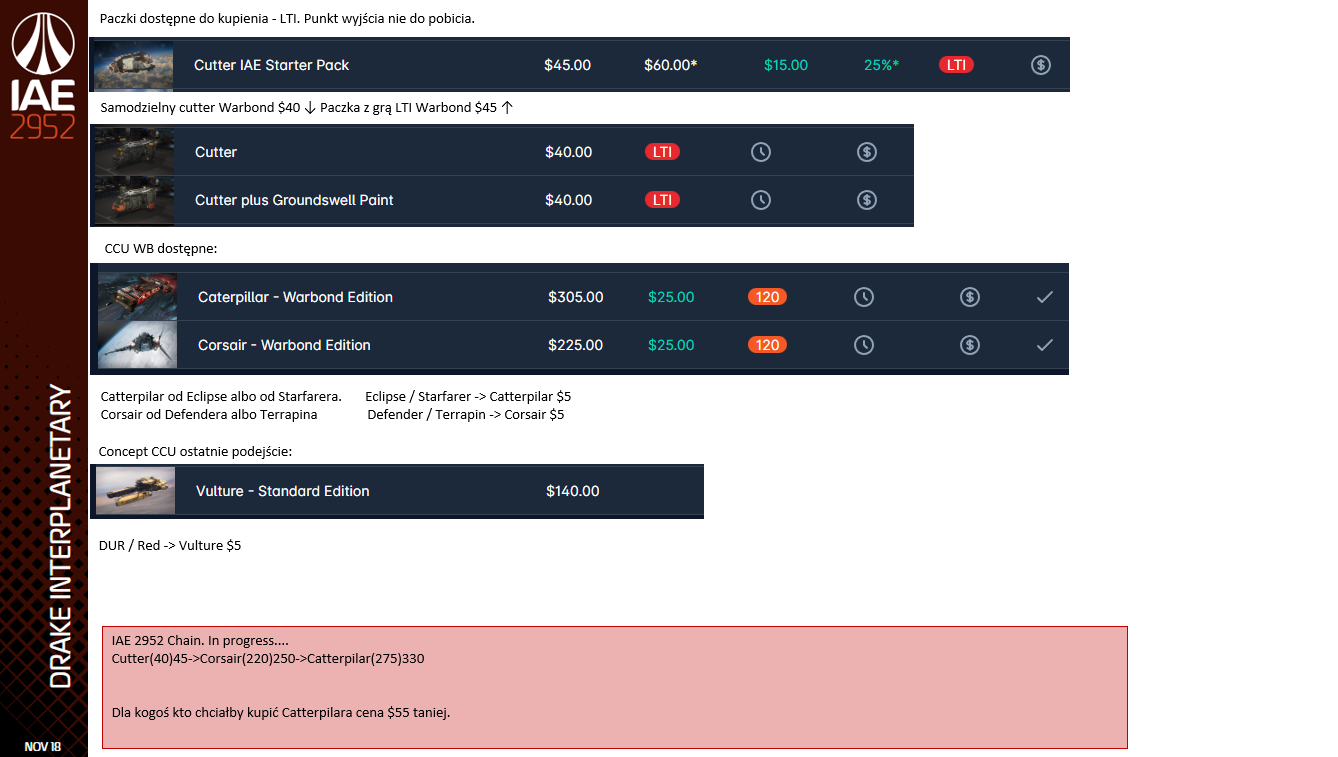Open the Cutter IAE Starter Pack thumbnail

click(x=133, y=65)
